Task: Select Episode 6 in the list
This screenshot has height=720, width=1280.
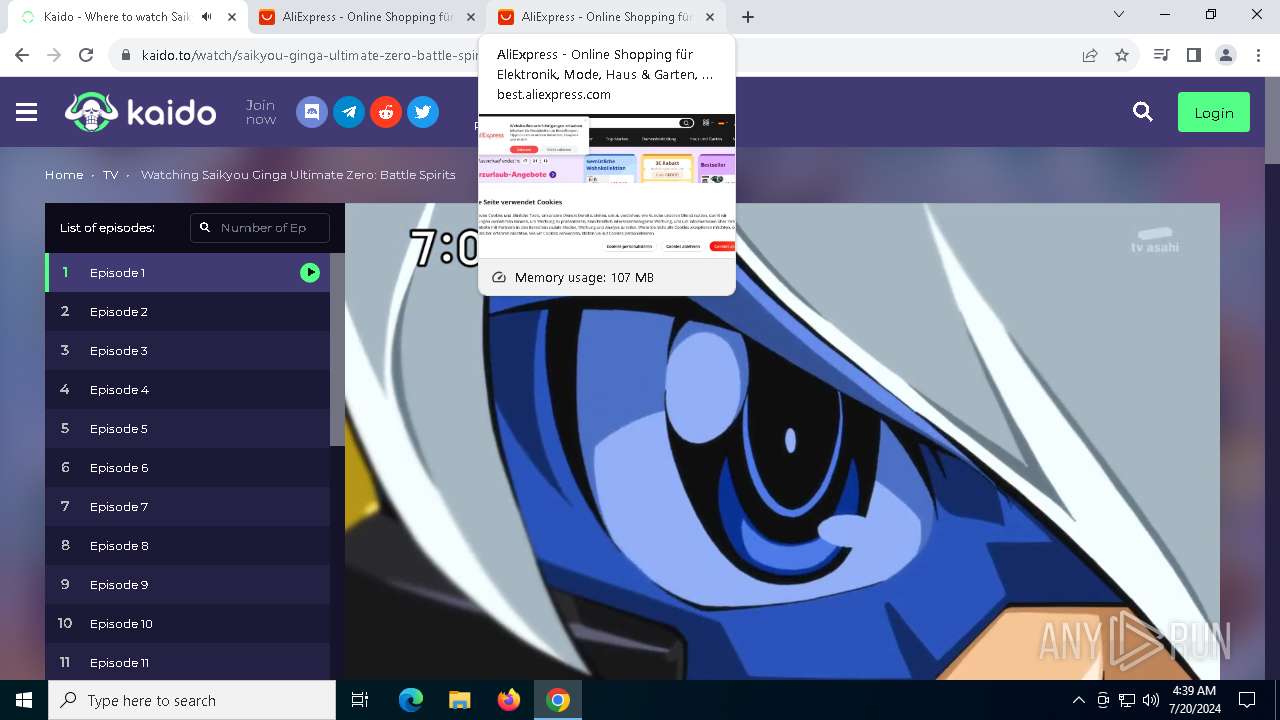Action: click(188, 467)
